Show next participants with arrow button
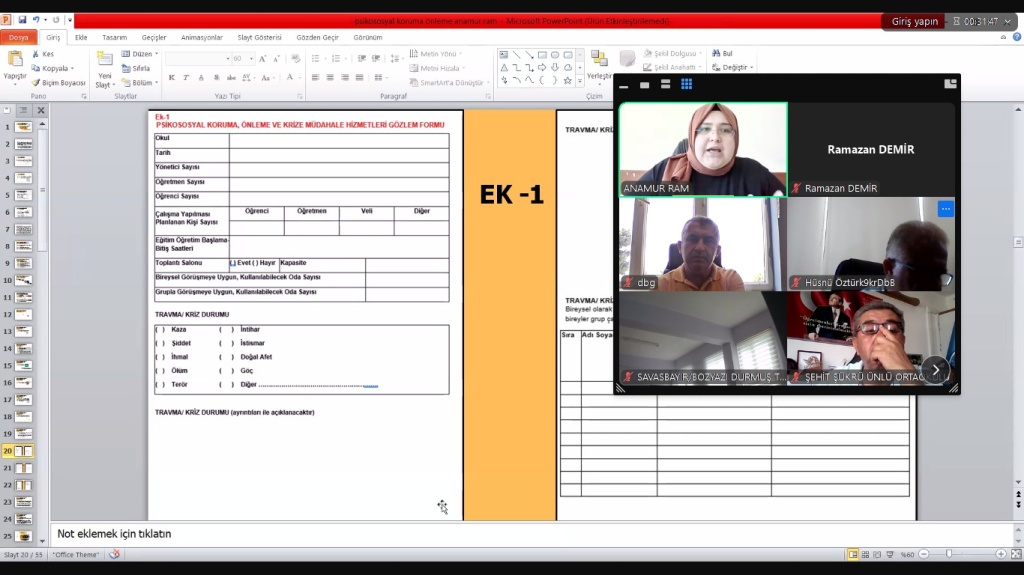1024x575 pixels. [935, 369]
